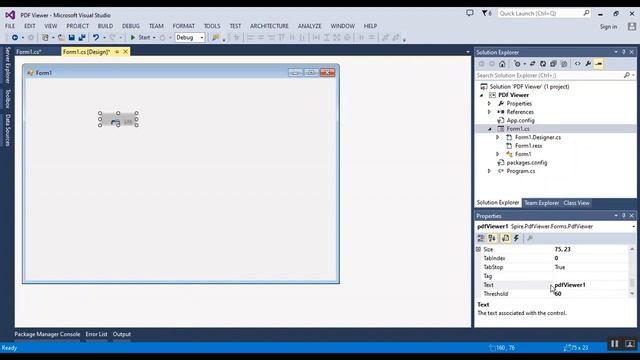Click the Visual Studio logo icon

(10, 15)
